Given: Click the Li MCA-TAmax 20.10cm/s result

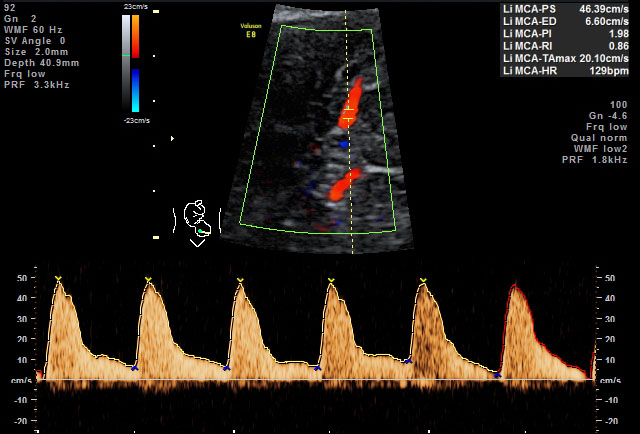Looking at the screenshot, I should tap(566, 58).
